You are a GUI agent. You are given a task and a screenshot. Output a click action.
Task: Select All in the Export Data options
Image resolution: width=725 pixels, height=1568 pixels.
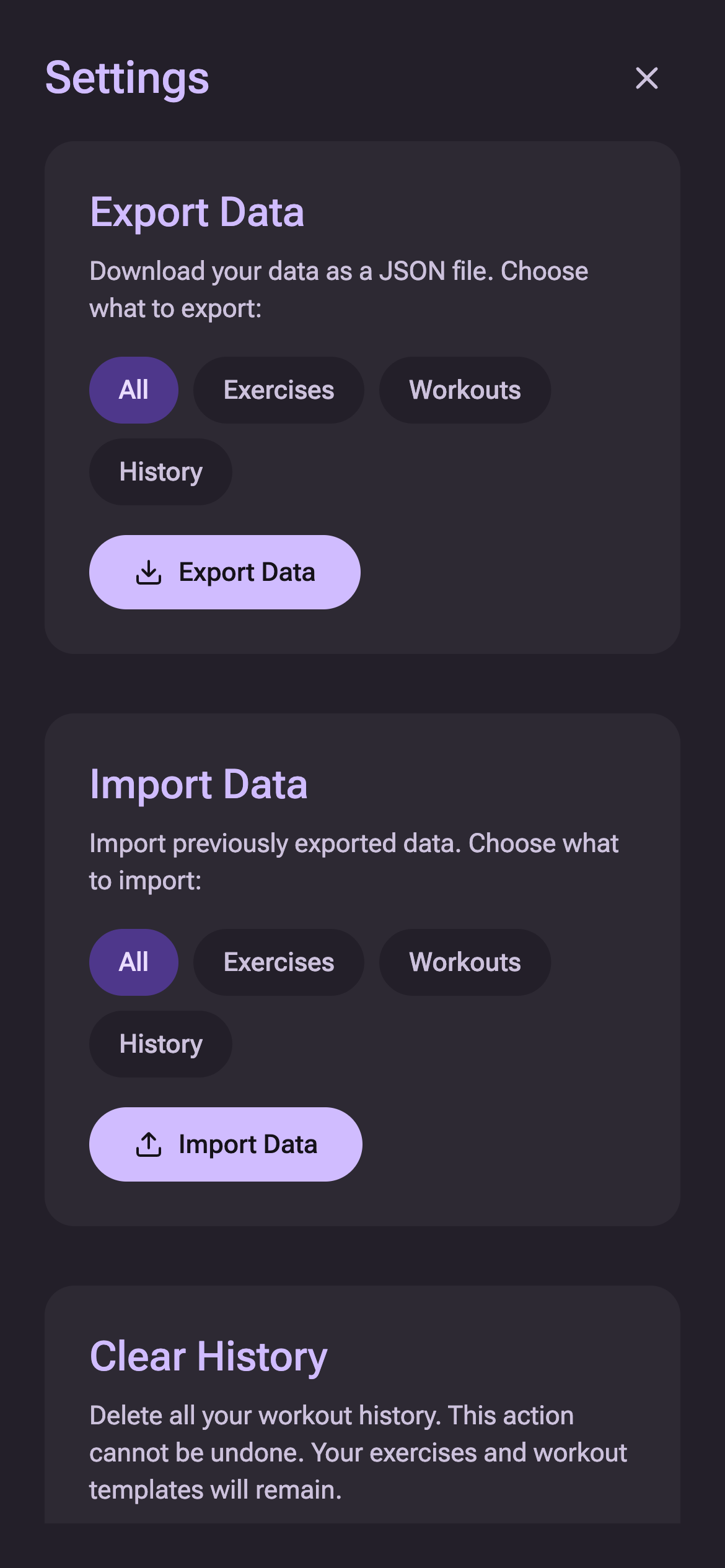coord(133,390)
